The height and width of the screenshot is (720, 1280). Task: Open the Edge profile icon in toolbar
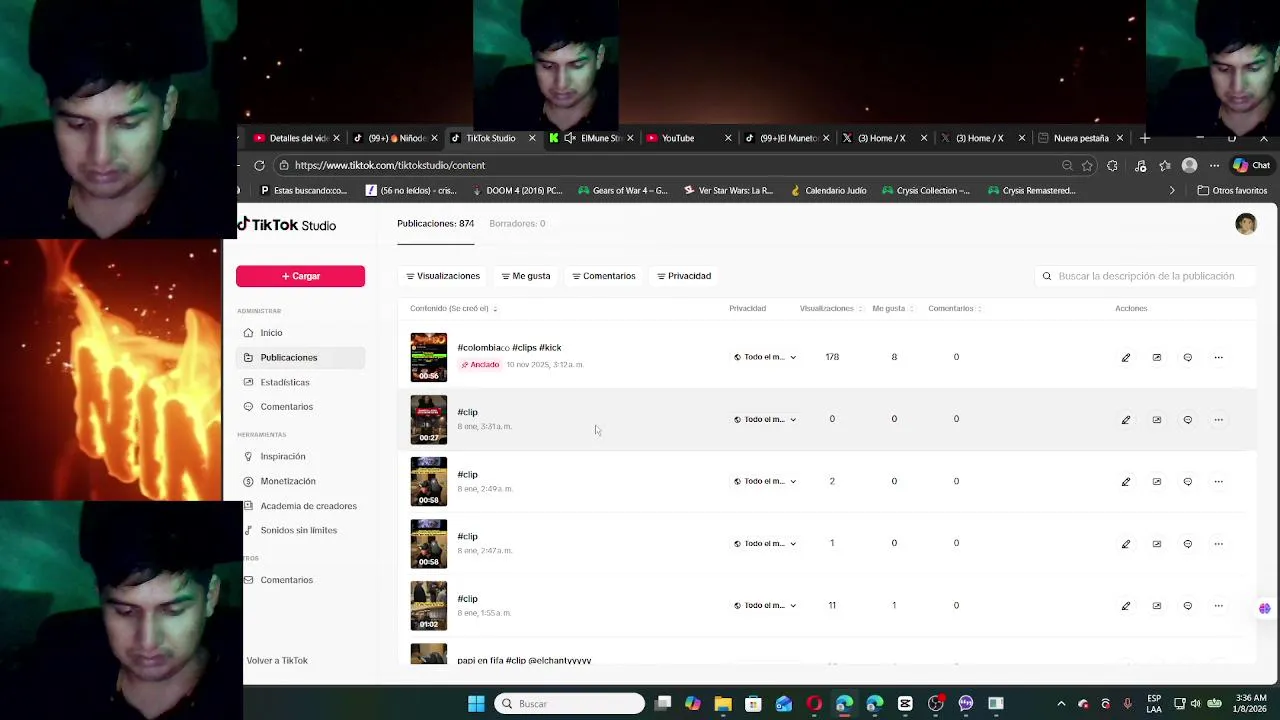[1189, 166]
